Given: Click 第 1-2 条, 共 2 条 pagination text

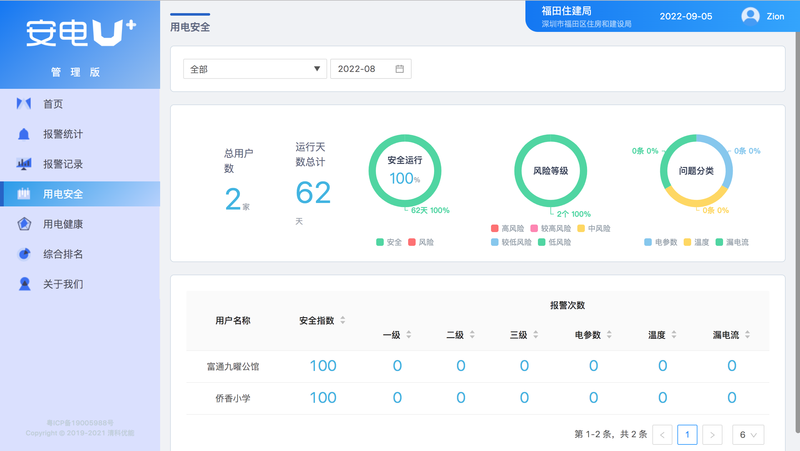Looking at the screenshot, I should [611, 434].
